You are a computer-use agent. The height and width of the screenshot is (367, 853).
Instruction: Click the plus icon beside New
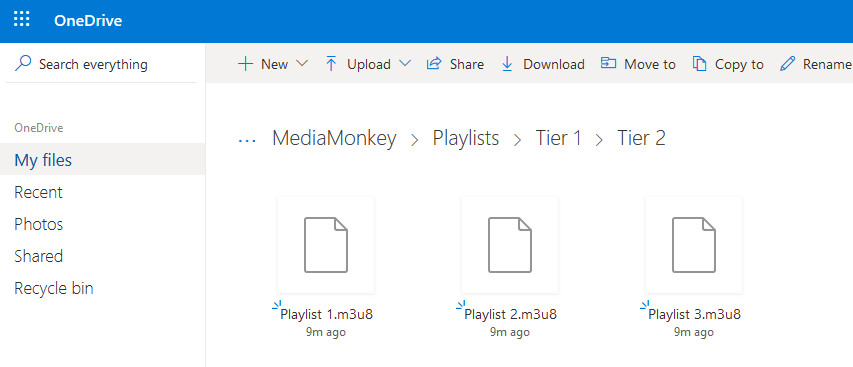pyautogui.click(x=246, y=64)
